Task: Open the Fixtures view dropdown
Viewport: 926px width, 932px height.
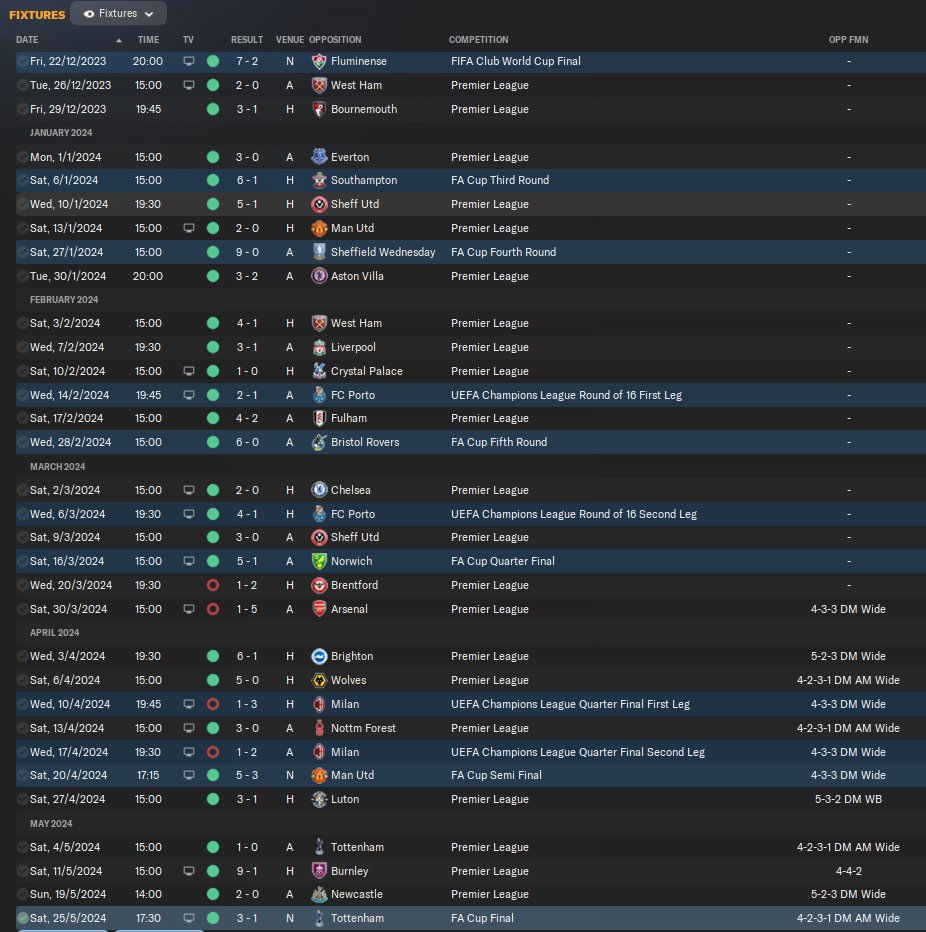Action: pos(118,13)
